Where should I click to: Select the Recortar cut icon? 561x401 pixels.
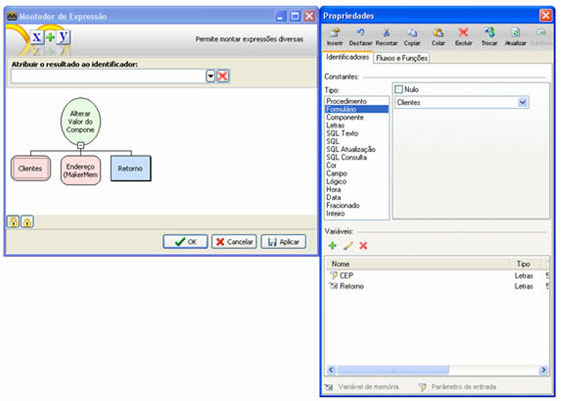click(x=386, y=33)
